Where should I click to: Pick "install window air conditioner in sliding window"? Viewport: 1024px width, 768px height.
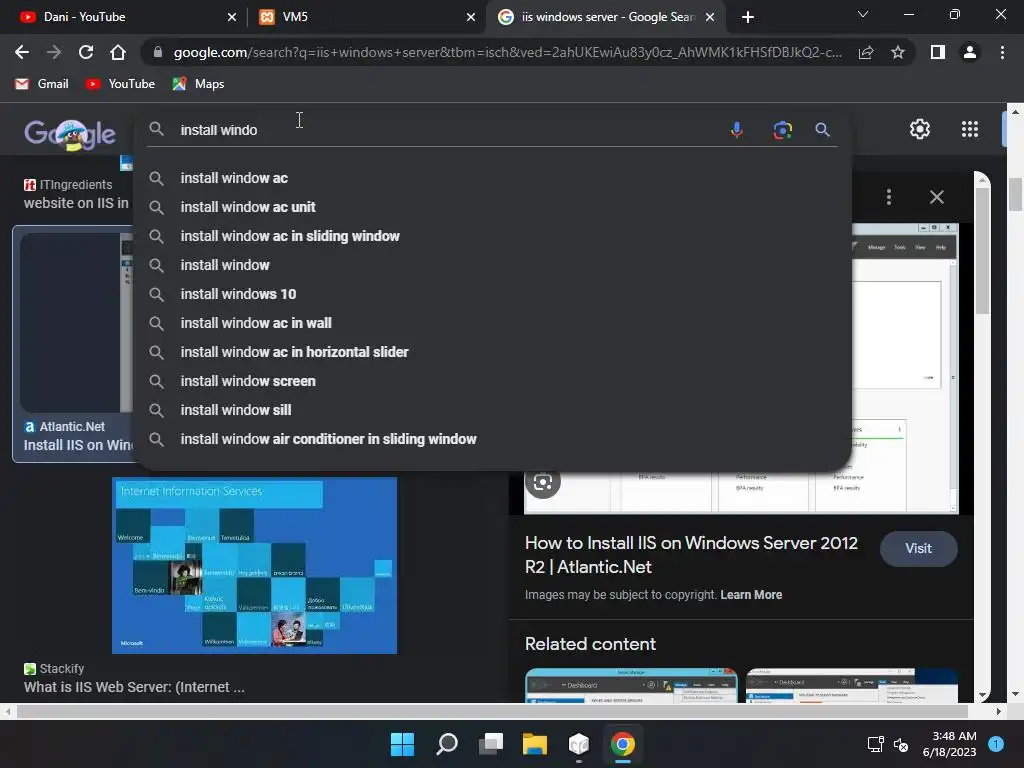pyautogui.click(x=492, y=440)
